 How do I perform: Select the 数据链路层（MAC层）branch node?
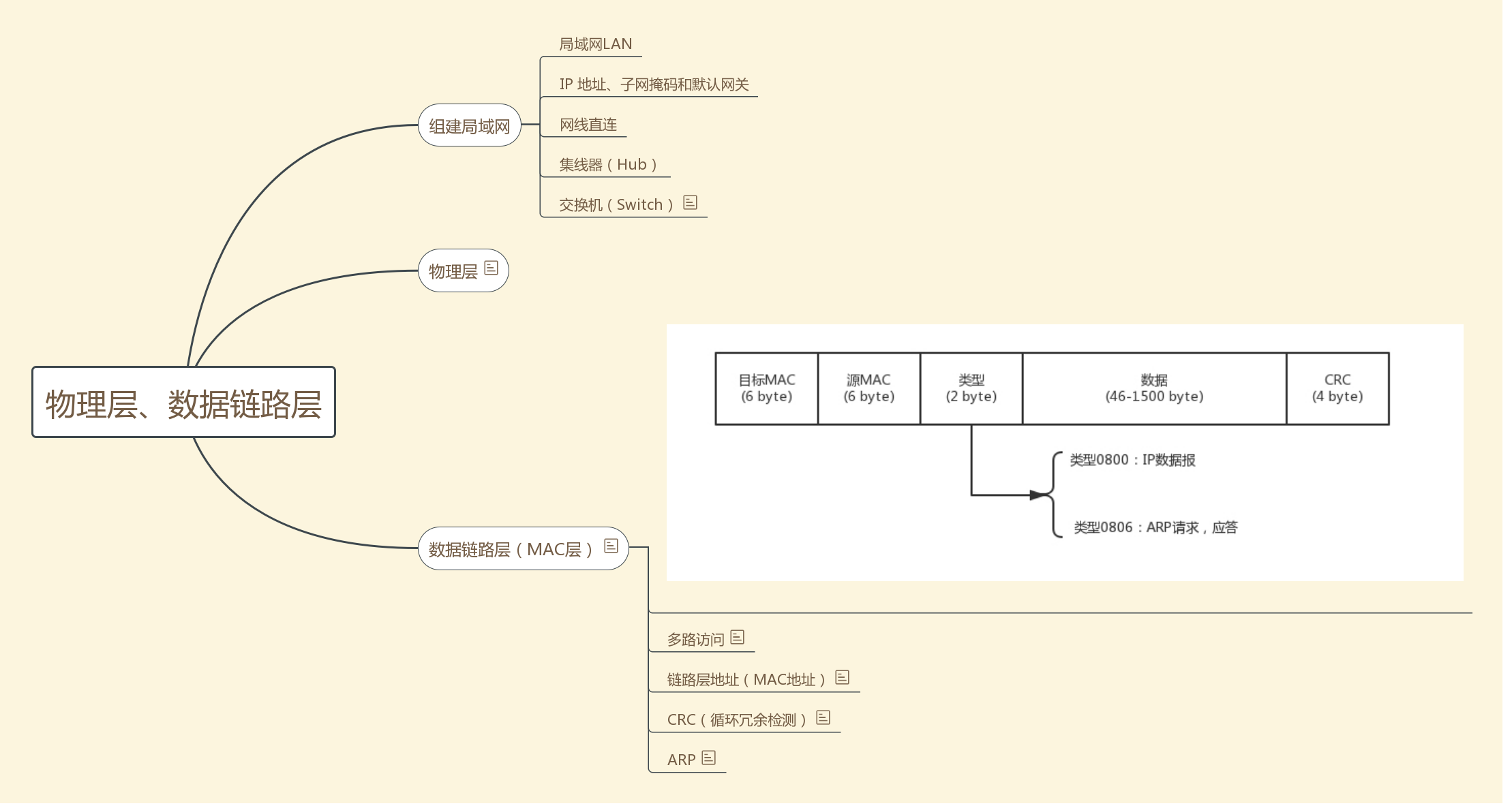[524, 548]
